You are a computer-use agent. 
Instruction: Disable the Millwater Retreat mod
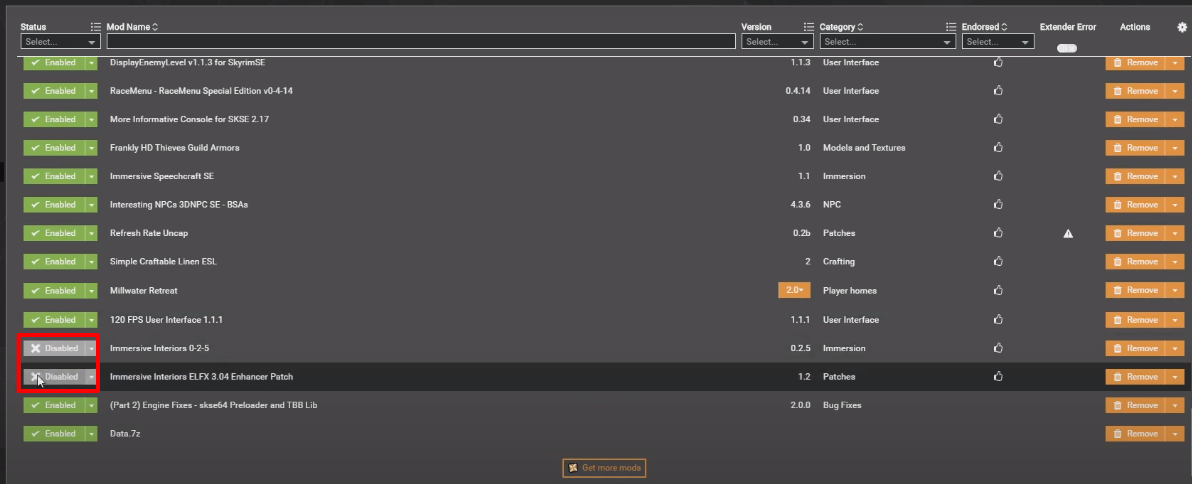tap(53, 290)
